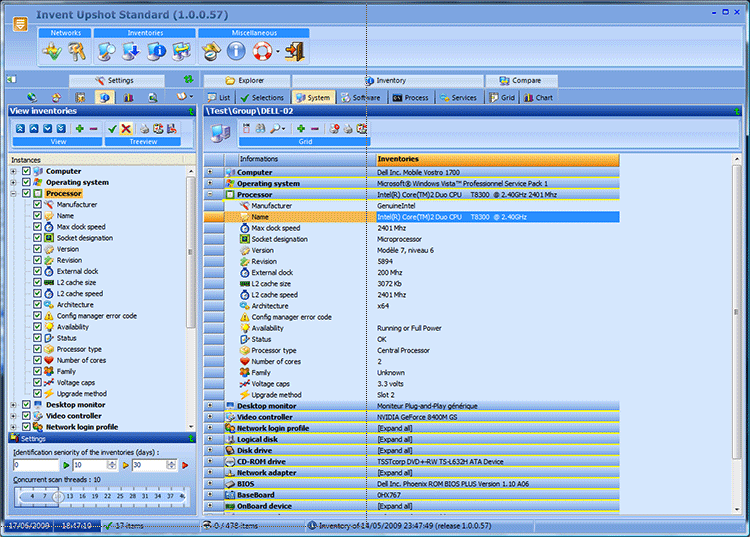The image size is (750, 537).
Task: Expand the Computer node in Instances tree
Action: (x=13, y=171)
